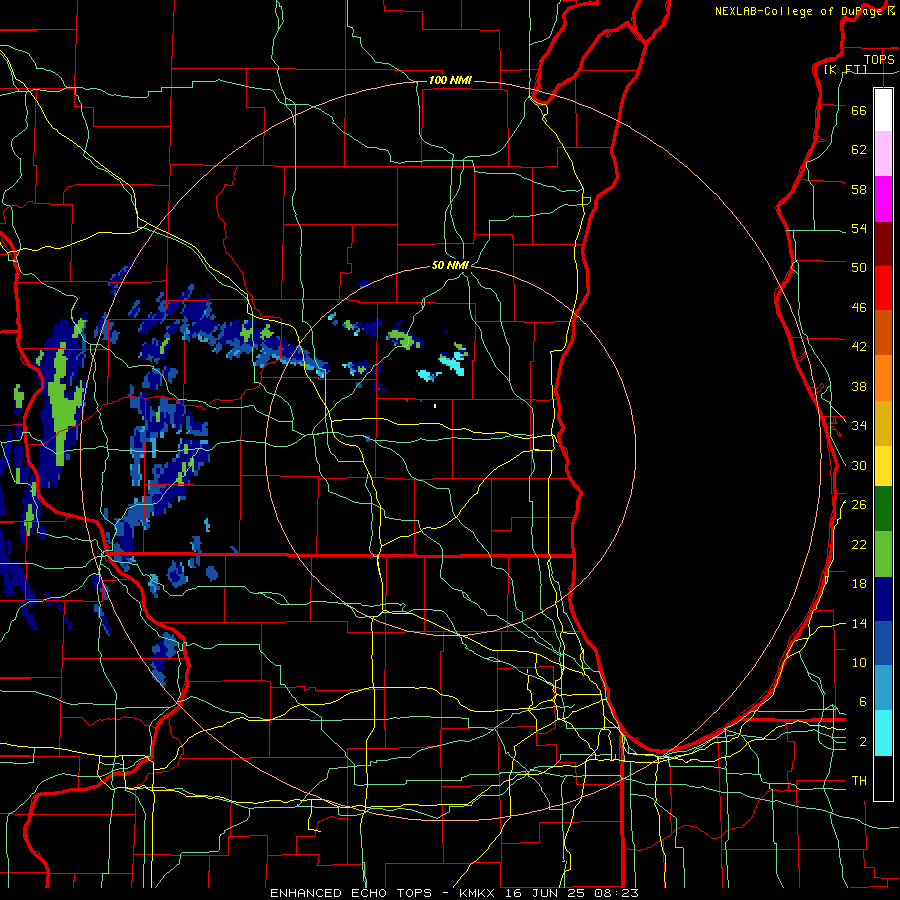This screenshot has height=900, width=900.
Task: Click legend value "42"
Action: [x=859, y=347]
